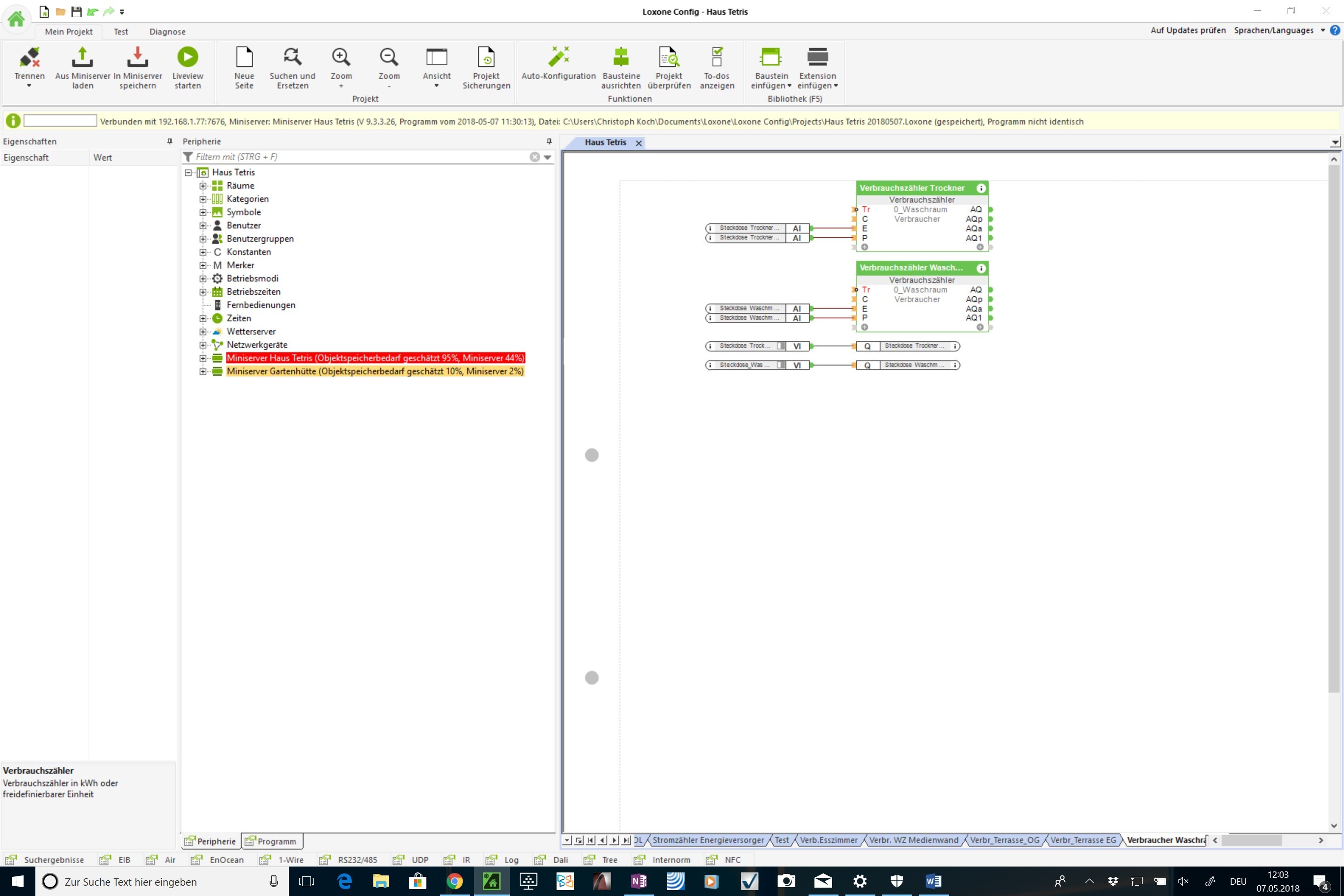Switch to the Diagnose ribbon tab

(167, 32)
